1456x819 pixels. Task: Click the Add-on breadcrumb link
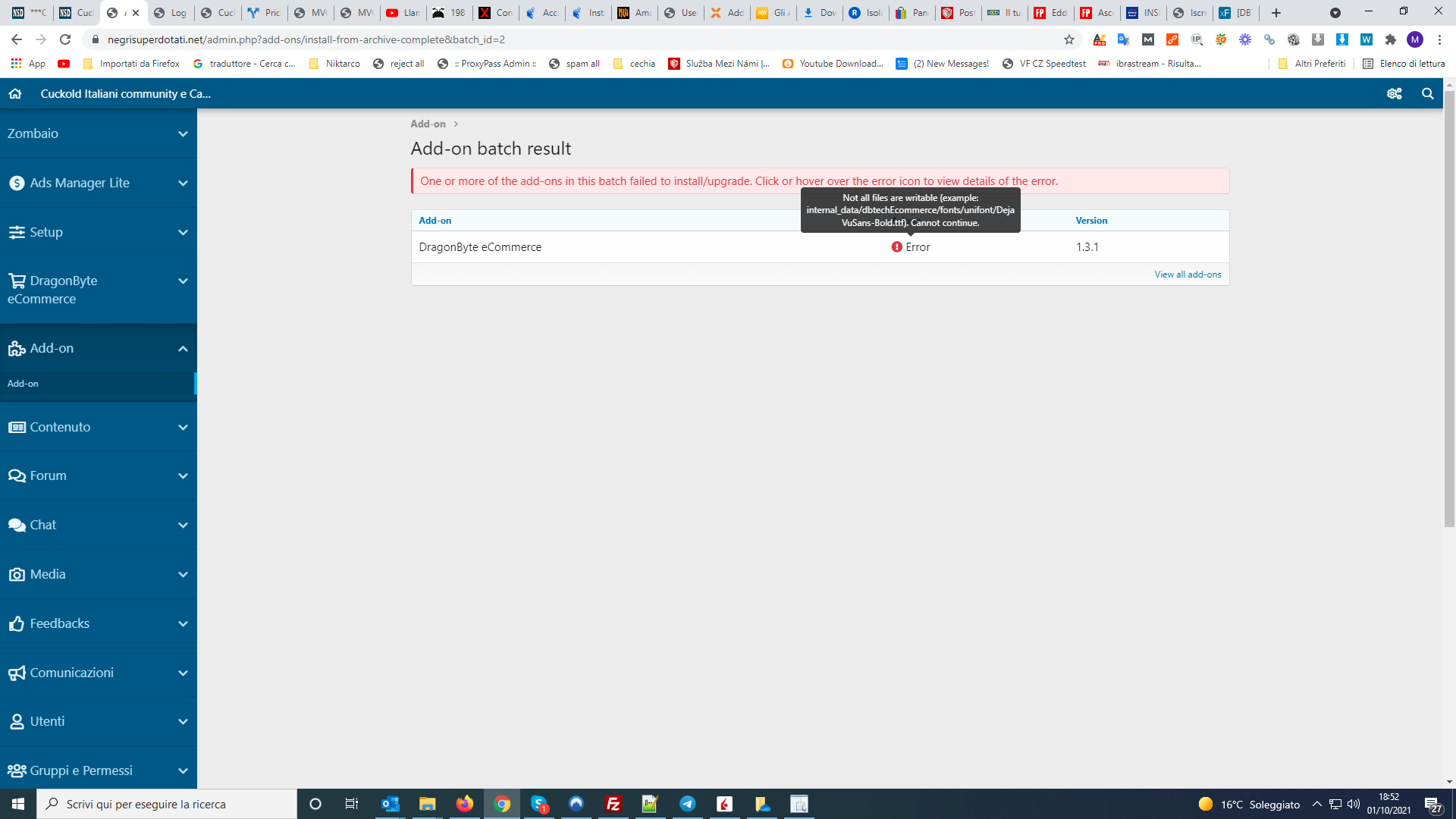[428, 124]
